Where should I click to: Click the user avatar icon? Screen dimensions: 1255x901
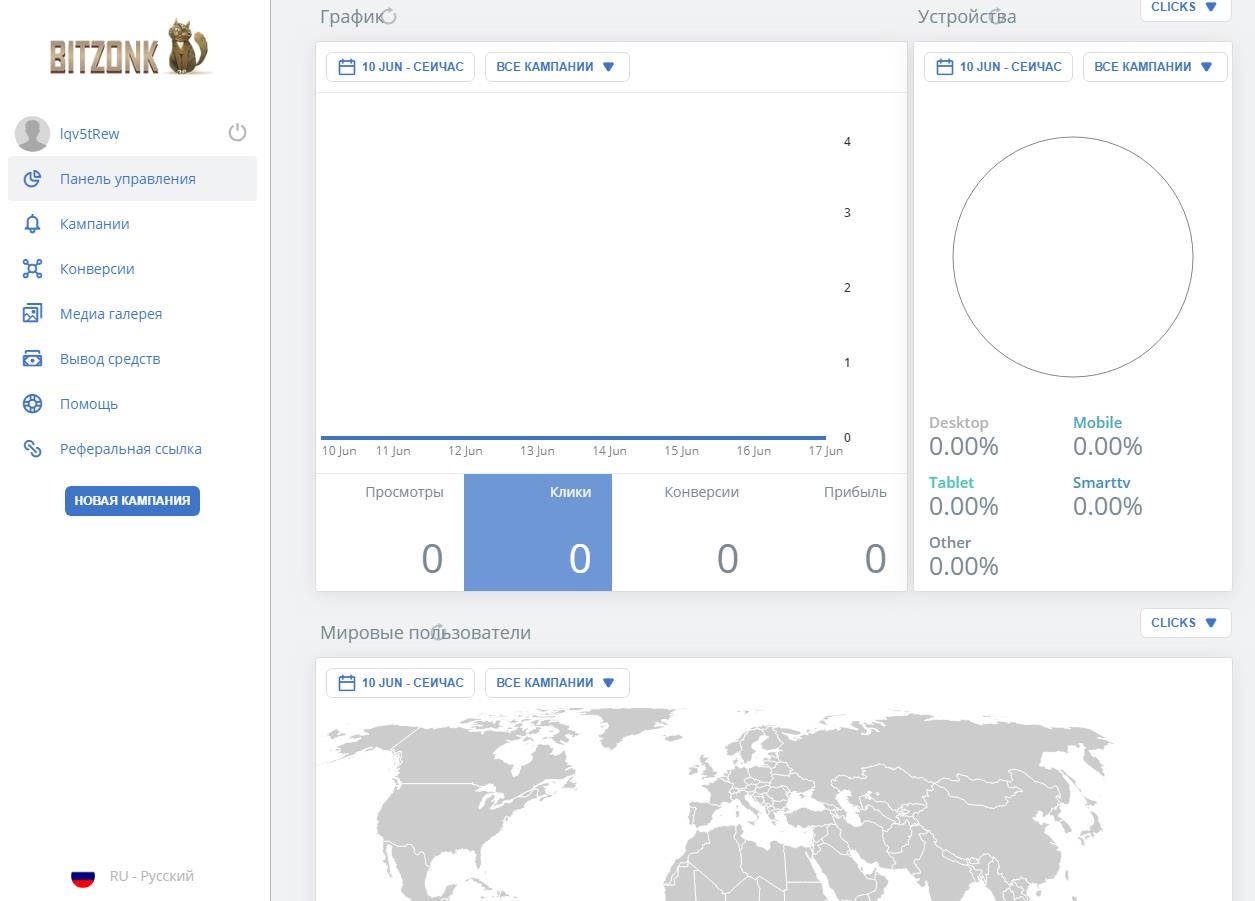coord(32,134)
